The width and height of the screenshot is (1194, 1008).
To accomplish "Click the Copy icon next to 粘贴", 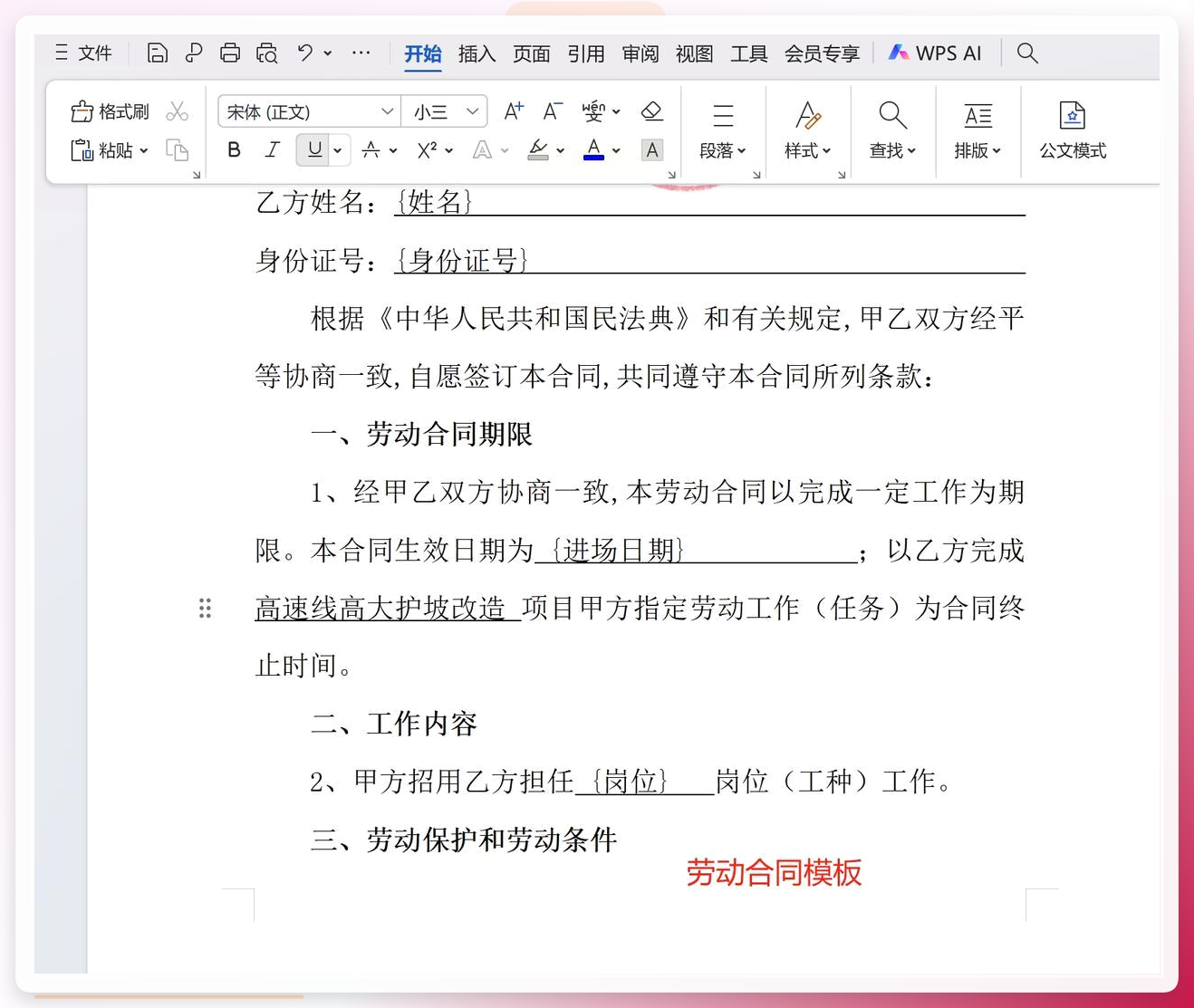I will (x=178, y=150).
